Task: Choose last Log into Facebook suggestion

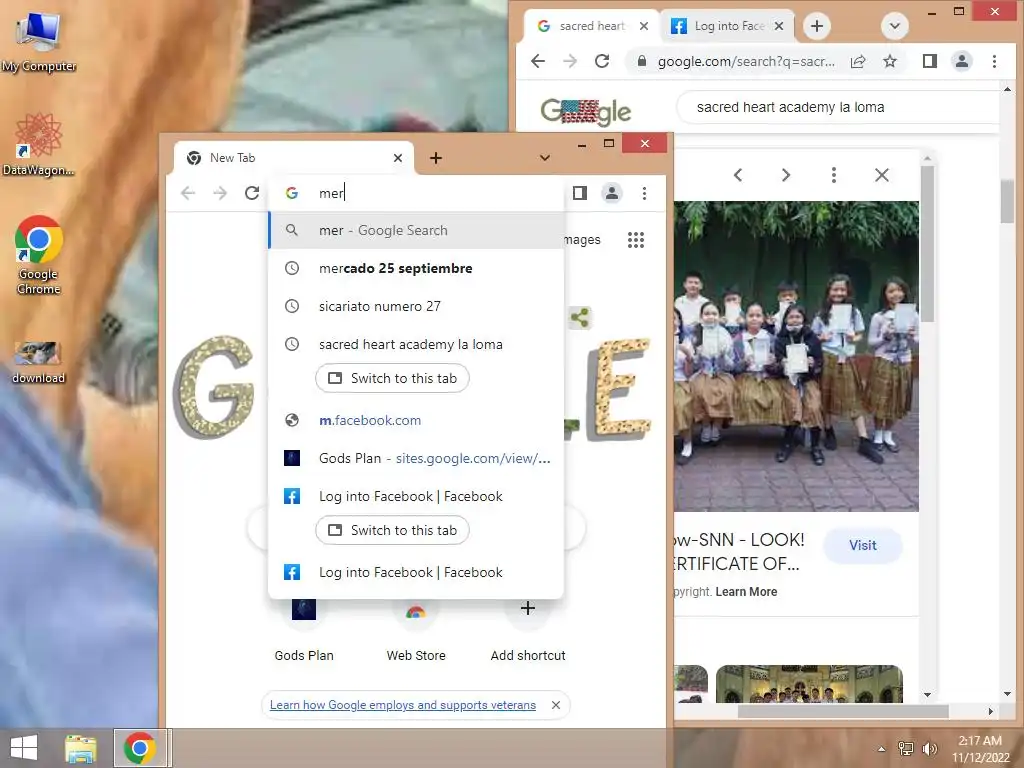Action: pyautogui.click(x=416, y=572)
